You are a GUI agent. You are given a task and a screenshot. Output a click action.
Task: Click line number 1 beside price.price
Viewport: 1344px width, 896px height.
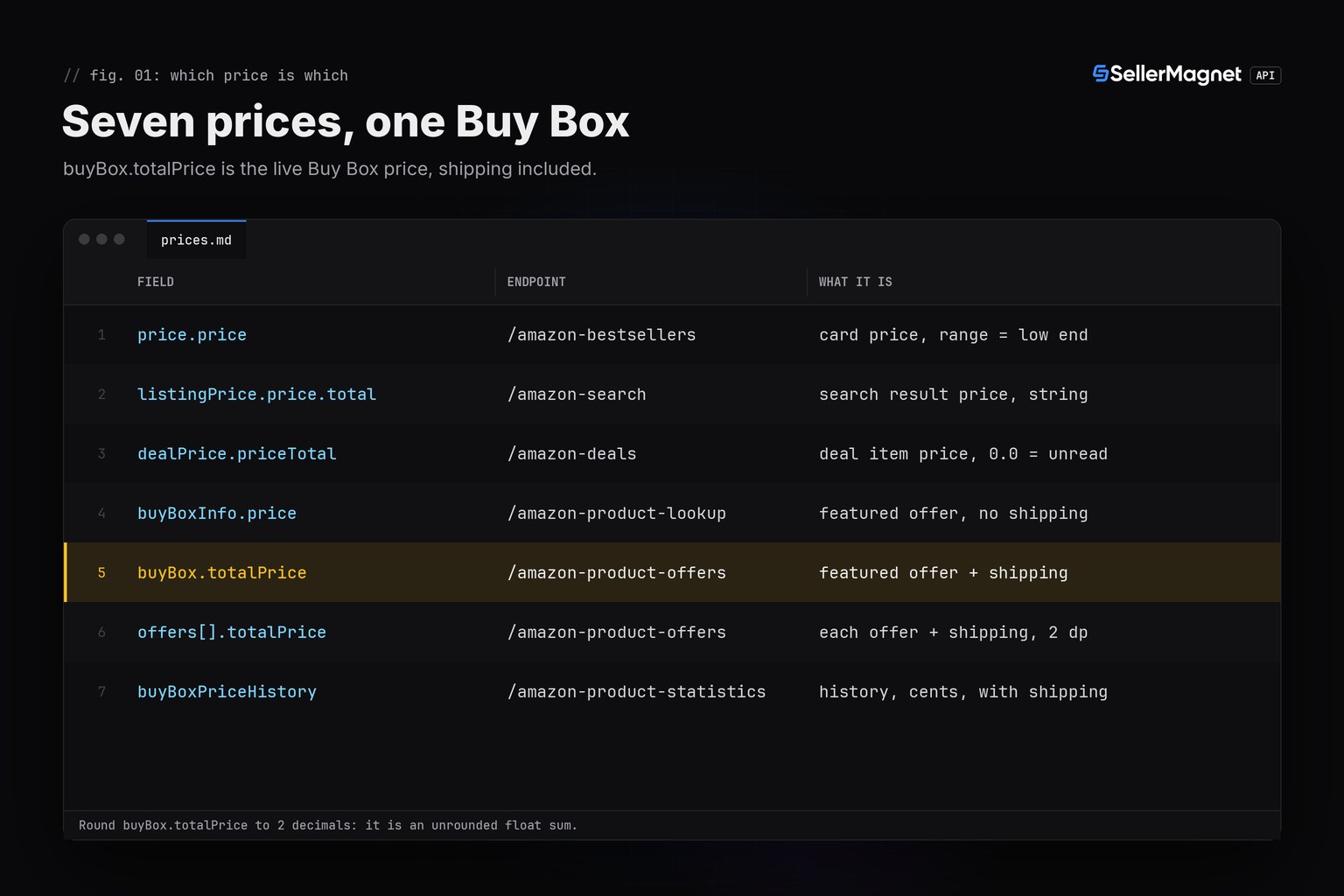101,335
